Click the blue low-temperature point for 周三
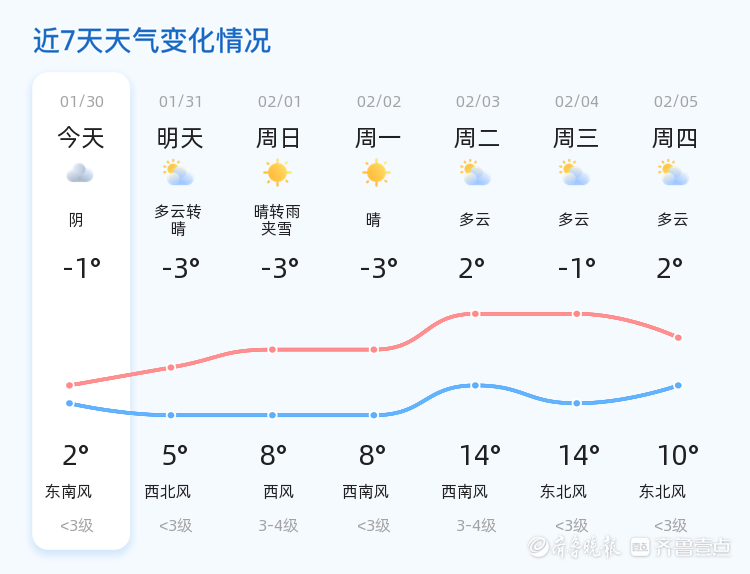Image resolution: width=750 pixels, height=574 pixels. pyautogui.click(x=576, y=403)
